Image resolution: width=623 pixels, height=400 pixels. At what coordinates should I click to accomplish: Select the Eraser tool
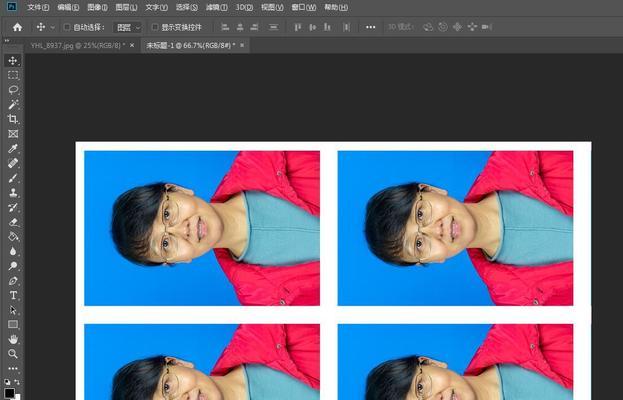[x=13, y=222]
